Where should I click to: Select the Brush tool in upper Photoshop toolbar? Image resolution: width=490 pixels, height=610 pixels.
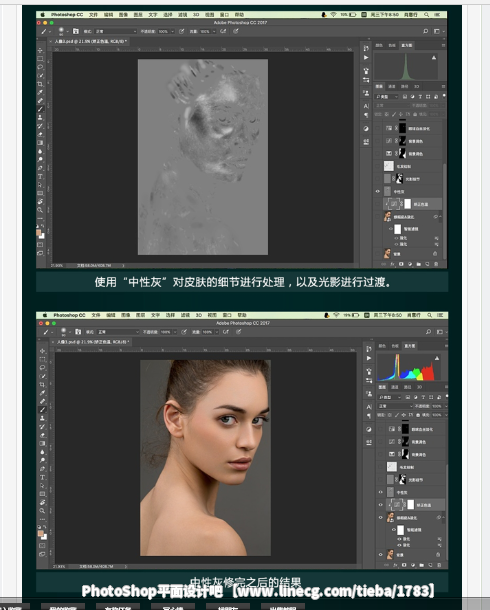pyautogui.click(x=40, y=109)
